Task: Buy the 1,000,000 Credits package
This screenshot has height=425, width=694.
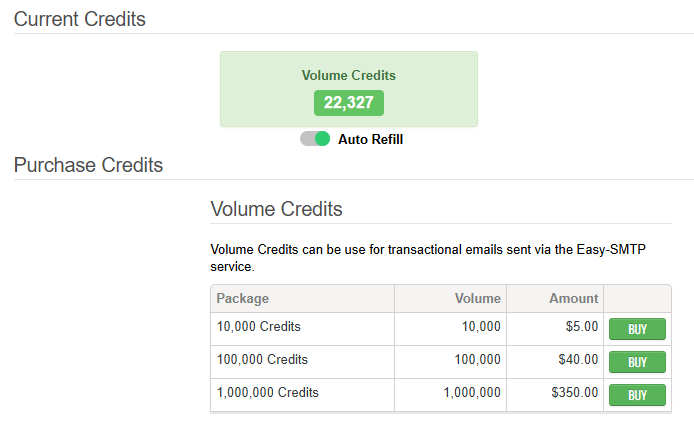Action: tap(637, 395)
